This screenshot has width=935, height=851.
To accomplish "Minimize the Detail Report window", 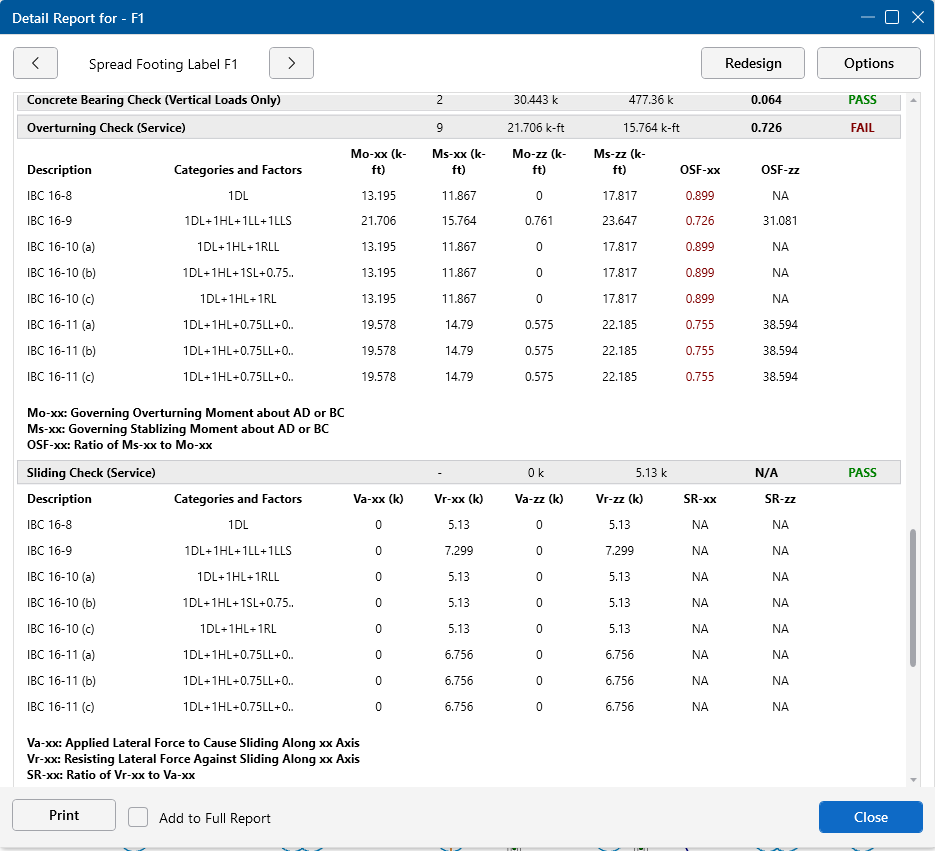I will click(866, 17).
